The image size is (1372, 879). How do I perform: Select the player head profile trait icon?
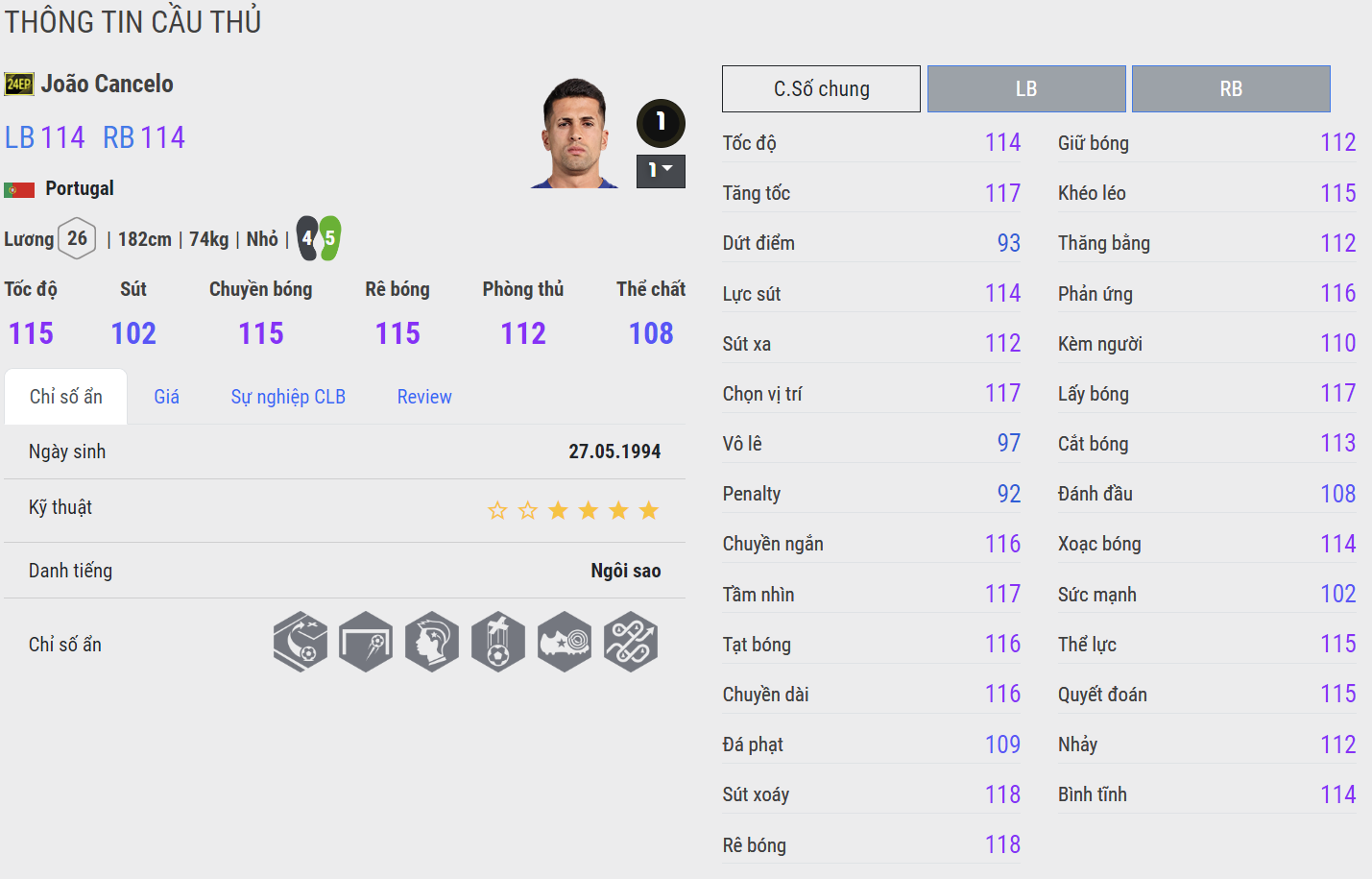pos(432,642)
